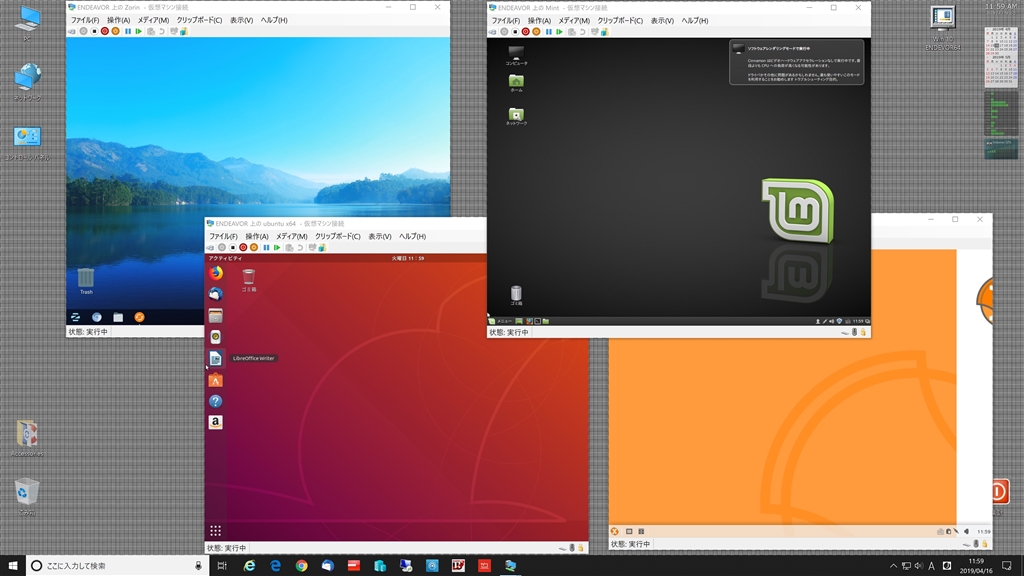Open ホーム folder on Mint desktop

click(516, 83)
